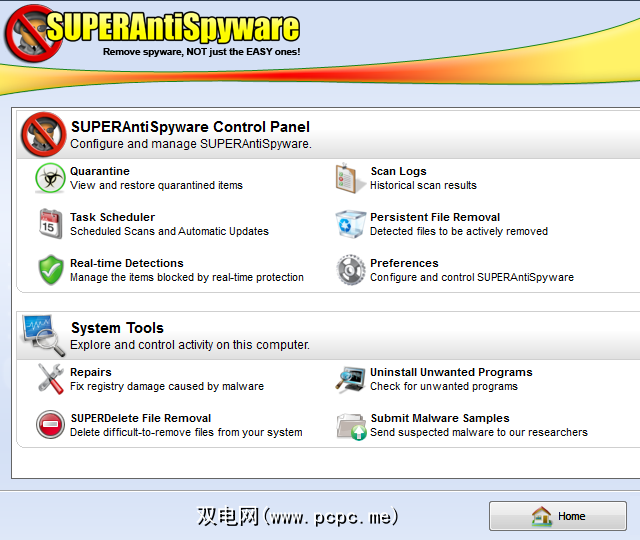Screen dimensions: 640x540
Task: Click 'Scheduled Scans and Automatic Updates' text
Action: (x=169, y=231)
